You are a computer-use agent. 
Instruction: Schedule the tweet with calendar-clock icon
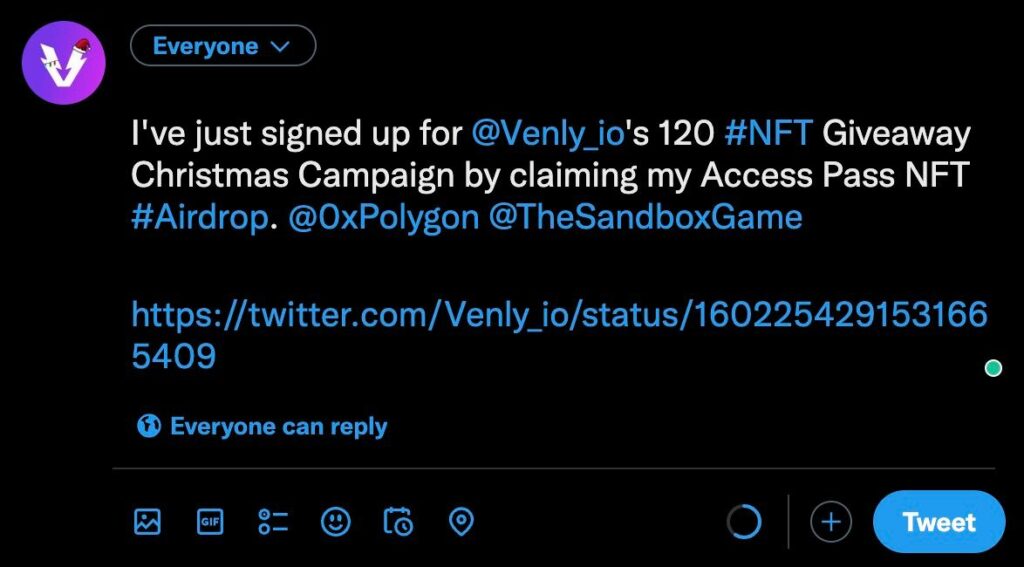398,522
